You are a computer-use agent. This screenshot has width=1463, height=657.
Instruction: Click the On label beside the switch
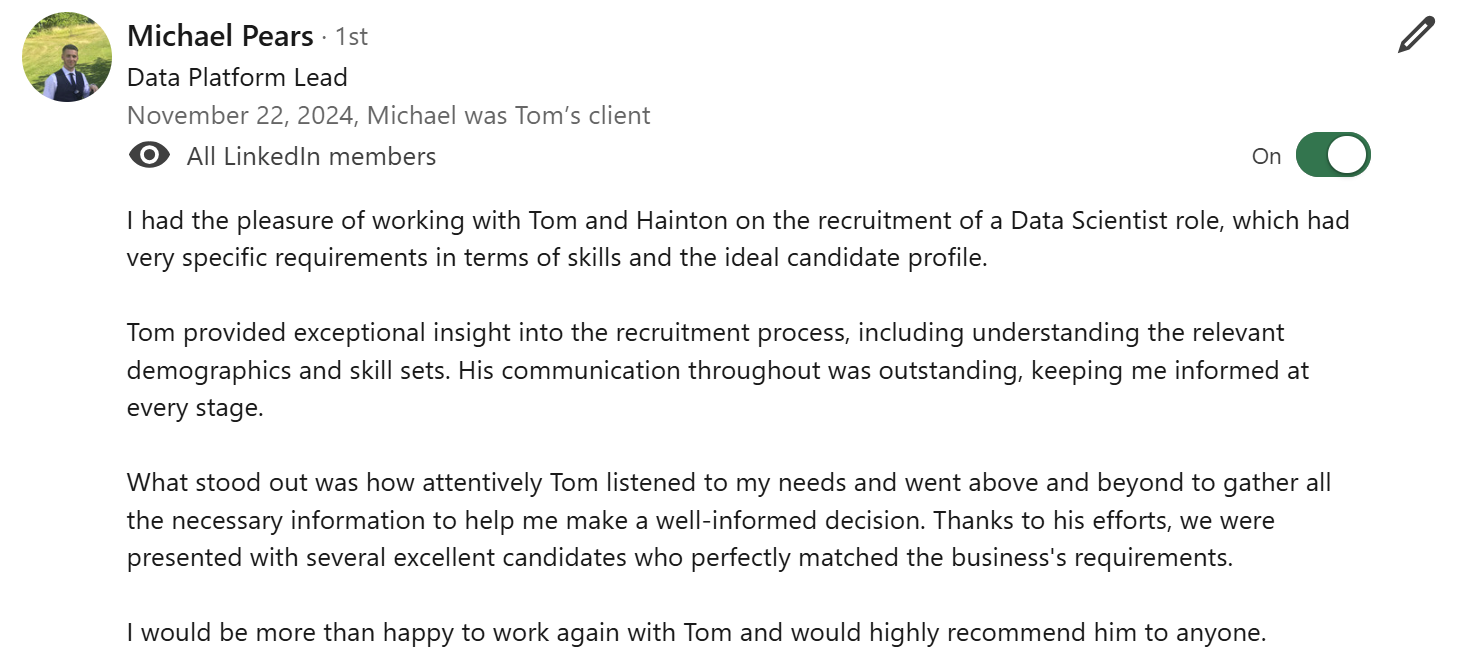[1266, 156]
